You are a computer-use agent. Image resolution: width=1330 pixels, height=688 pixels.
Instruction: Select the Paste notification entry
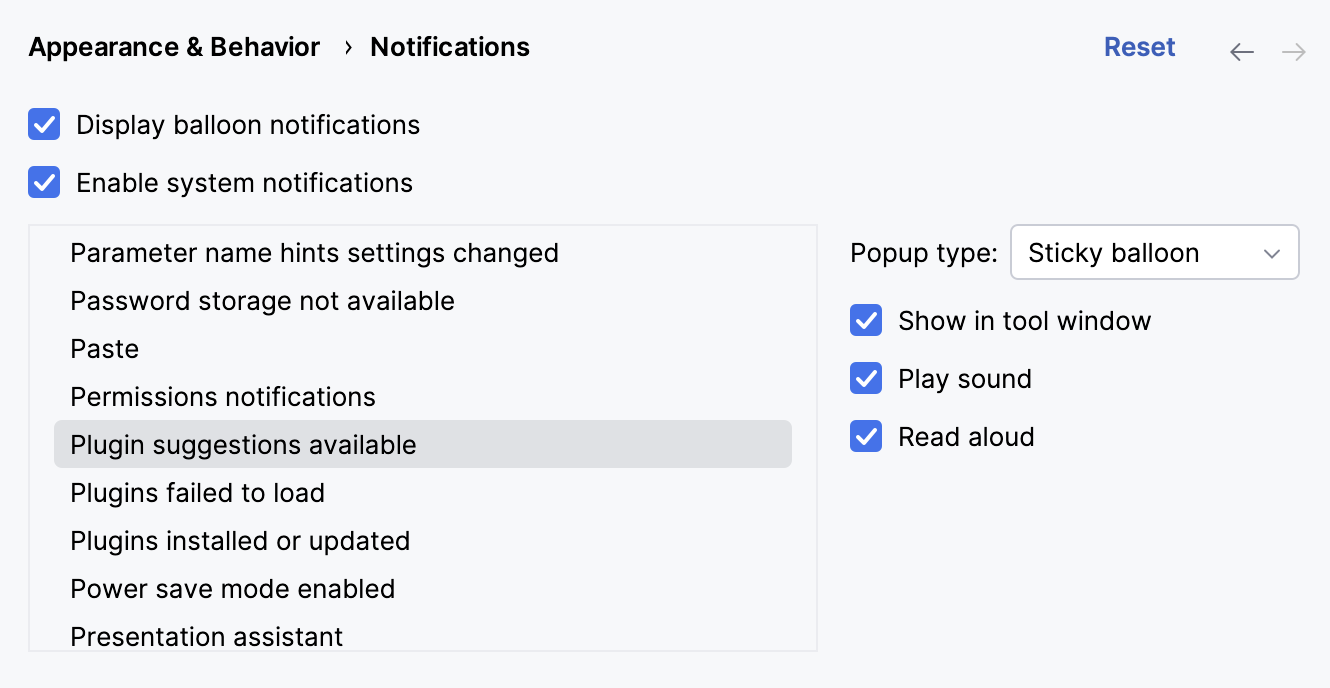coord(104,348)
